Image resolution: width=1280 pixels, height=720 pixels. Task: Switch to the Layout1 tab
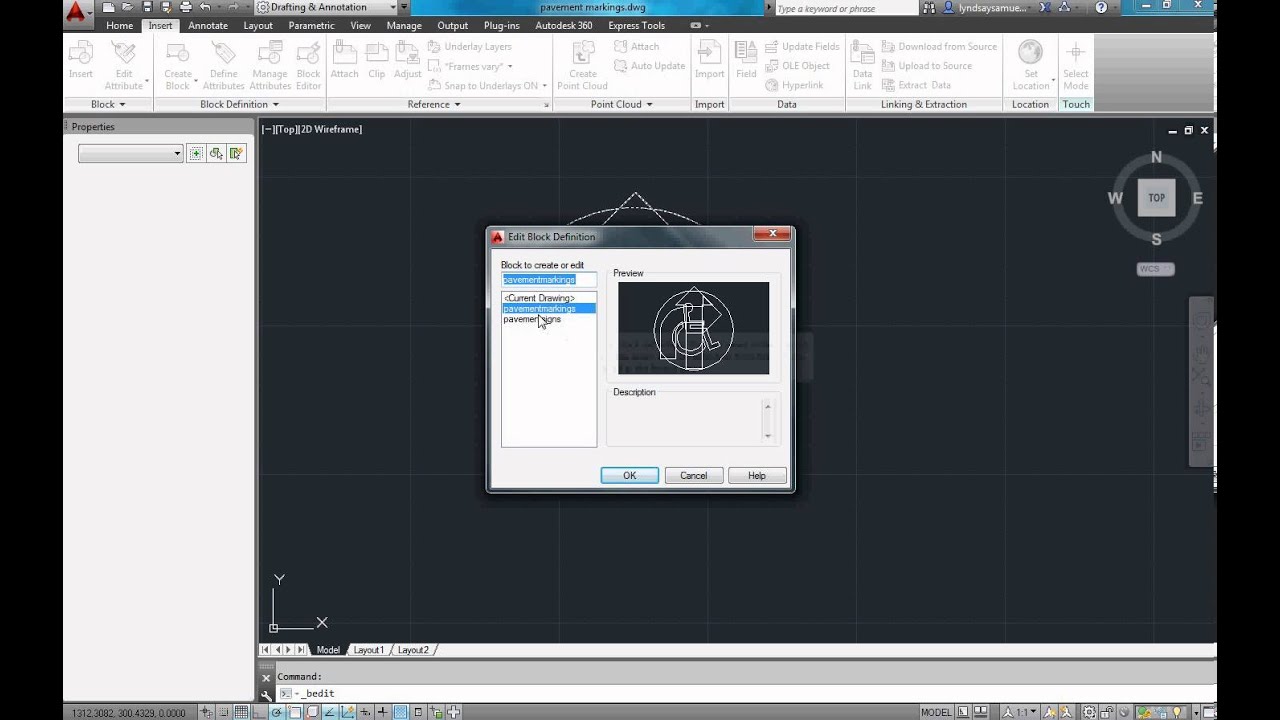[368, 650]
